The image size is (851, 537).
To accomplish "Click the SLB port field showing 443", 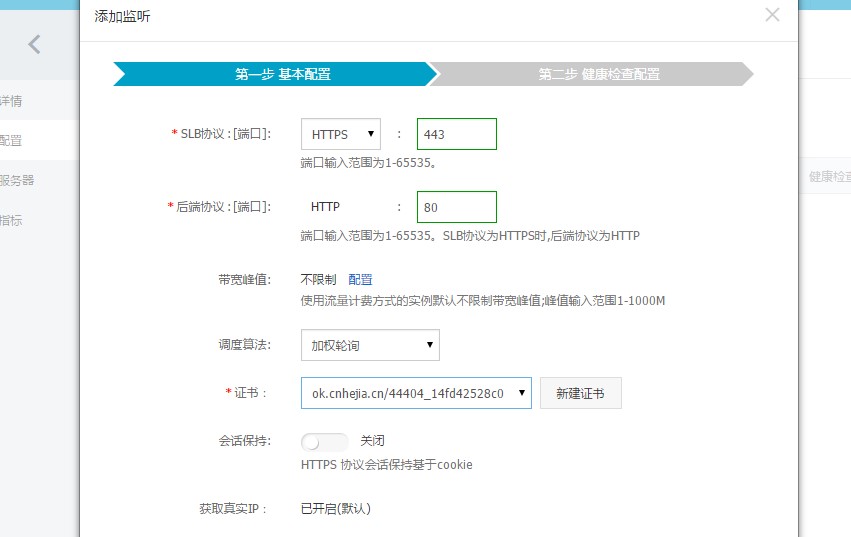I will point(457,134).
